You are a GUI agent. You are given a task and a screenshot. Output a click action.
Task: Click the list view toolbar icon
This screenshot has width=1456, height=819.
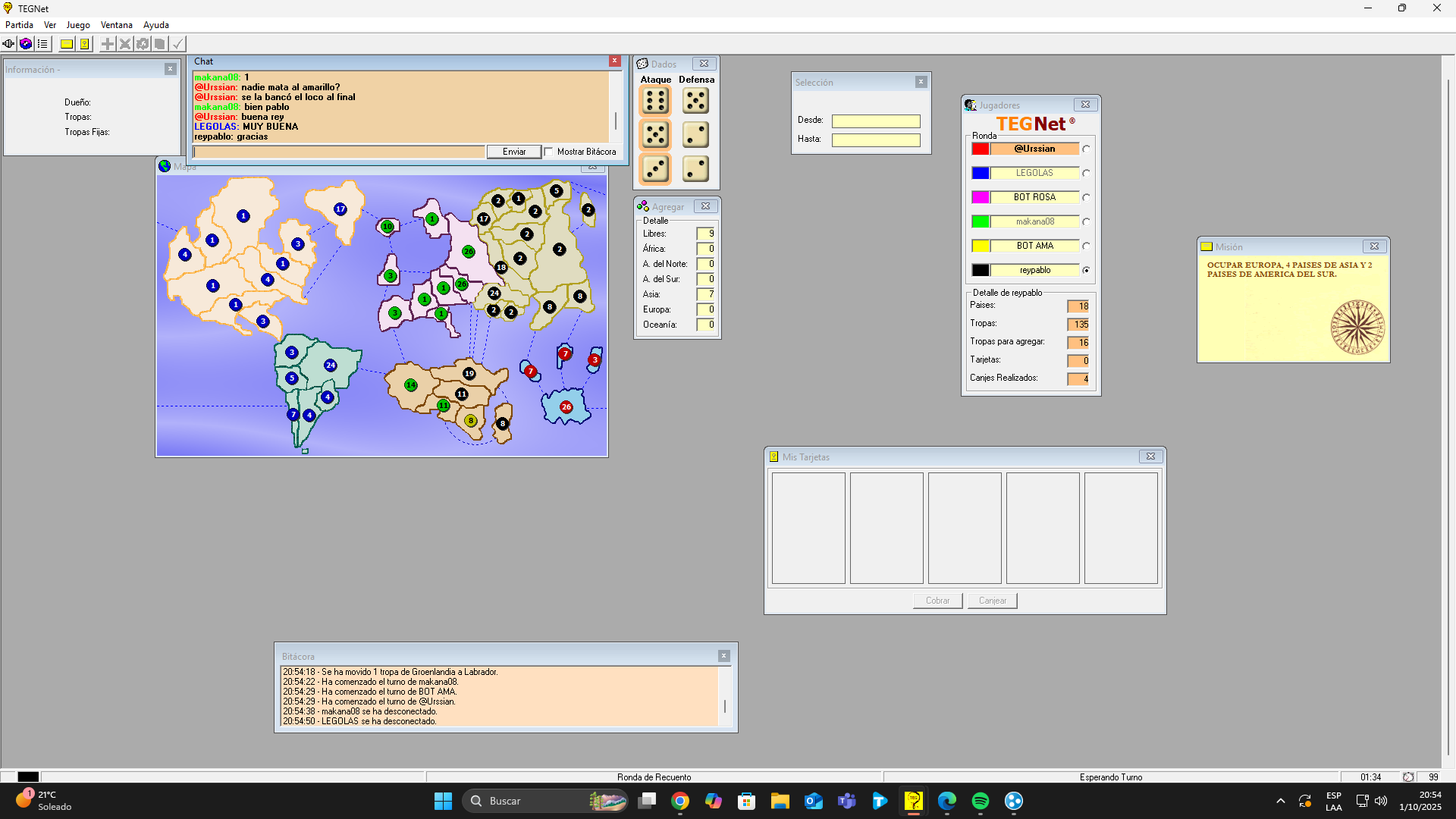click(43, 44)
